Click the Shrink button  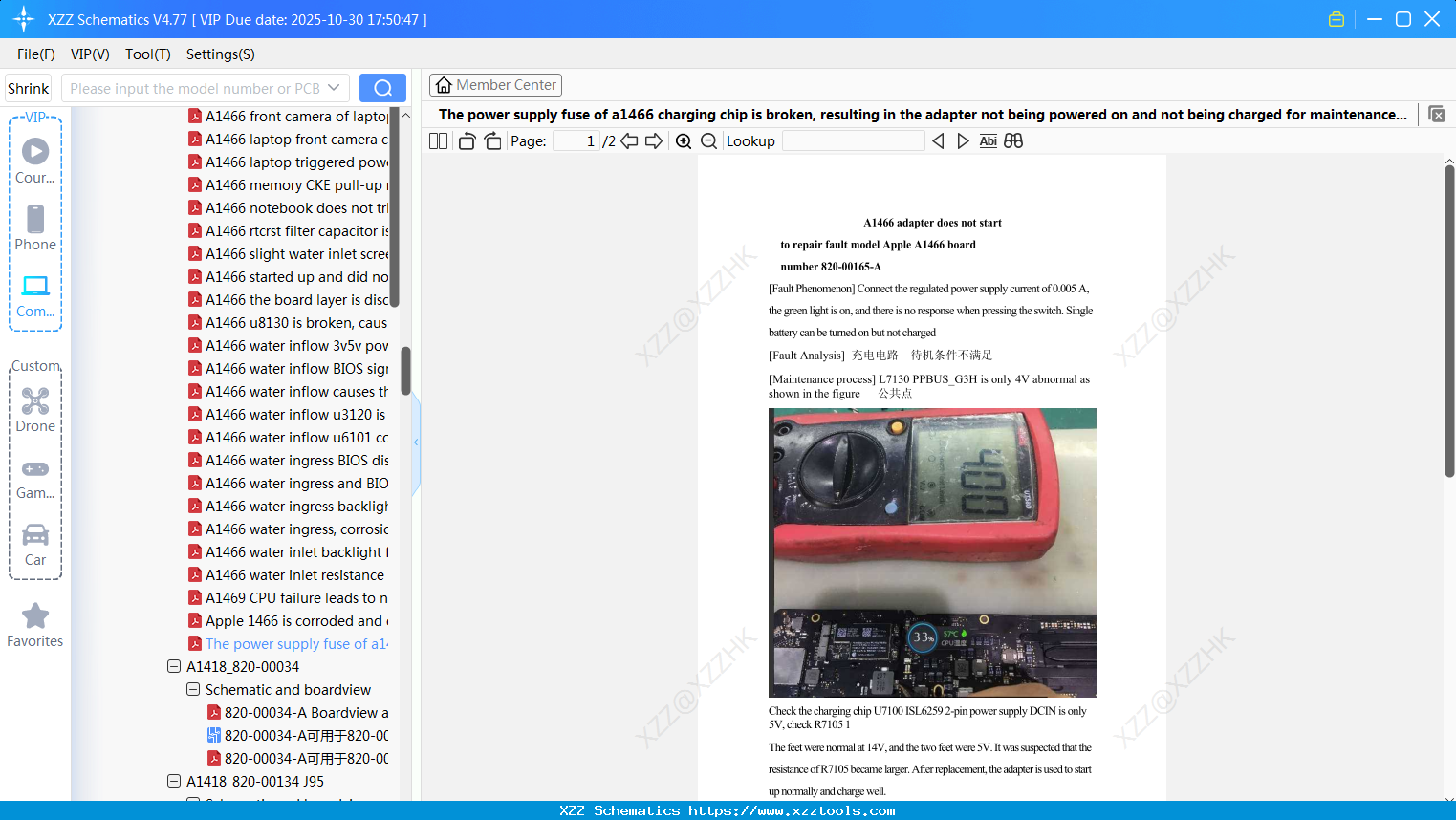[28, 88]
